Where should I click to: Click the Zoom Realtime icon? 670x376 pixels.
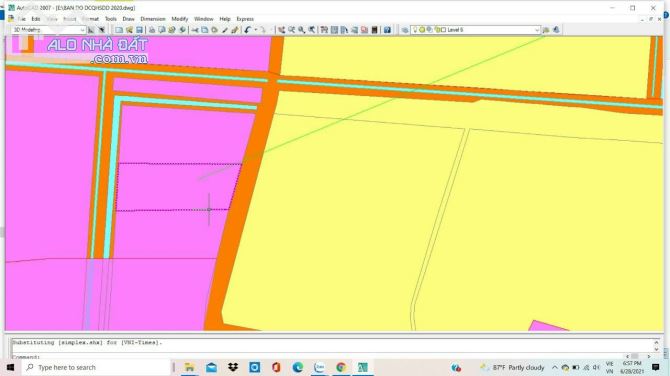(x=291, y=30)
